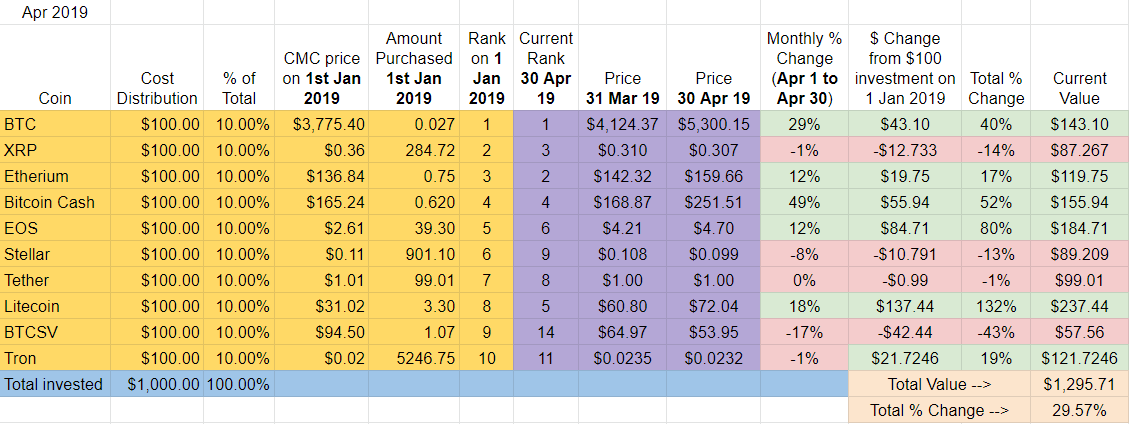Screen dimensions: 1129x424
Task: Click BTCSV monthly change '-17%'
Action: (x=804, y=332)
